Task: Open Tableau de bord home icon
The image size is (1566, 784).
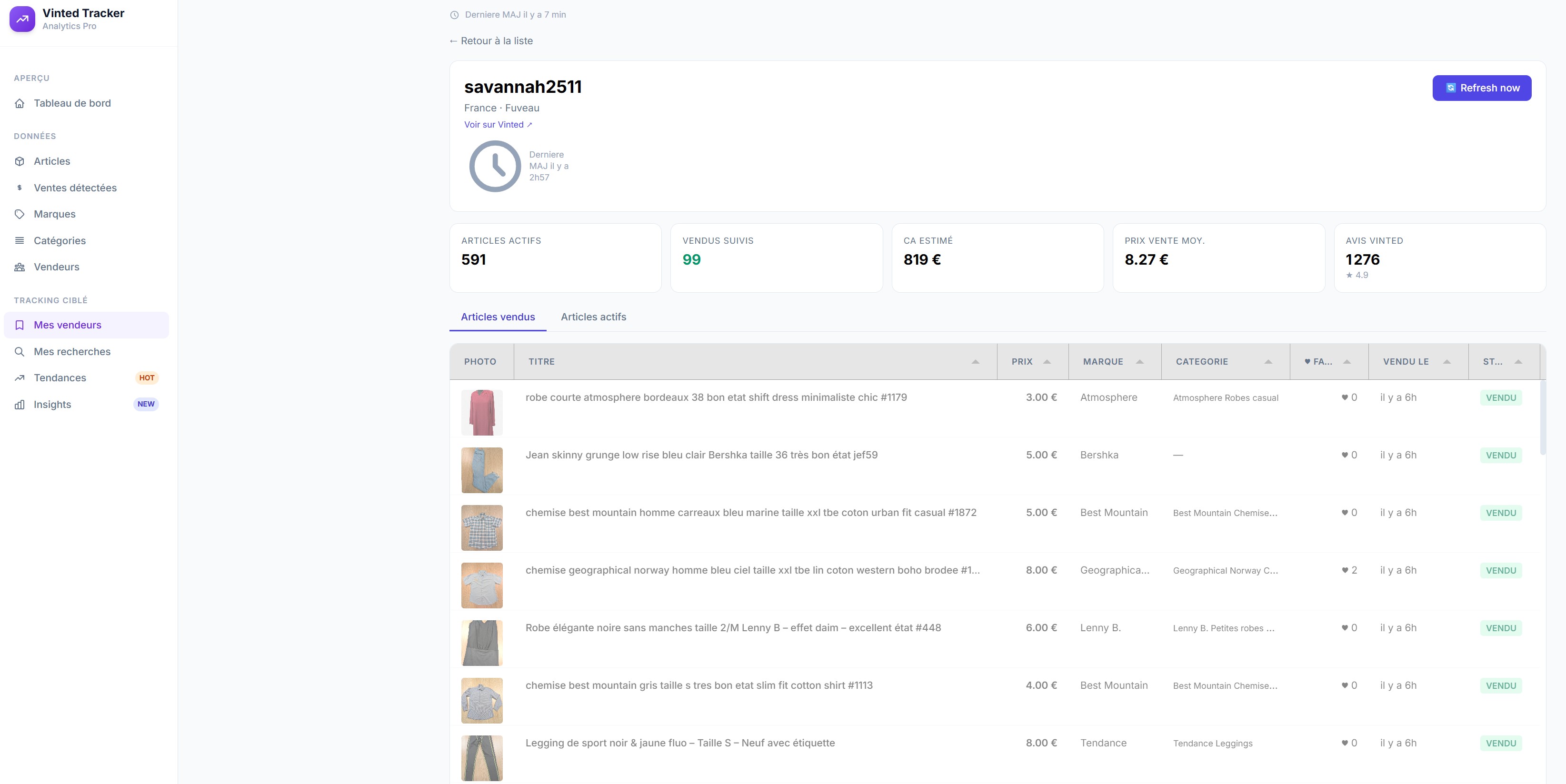Action: click(20, 103)
